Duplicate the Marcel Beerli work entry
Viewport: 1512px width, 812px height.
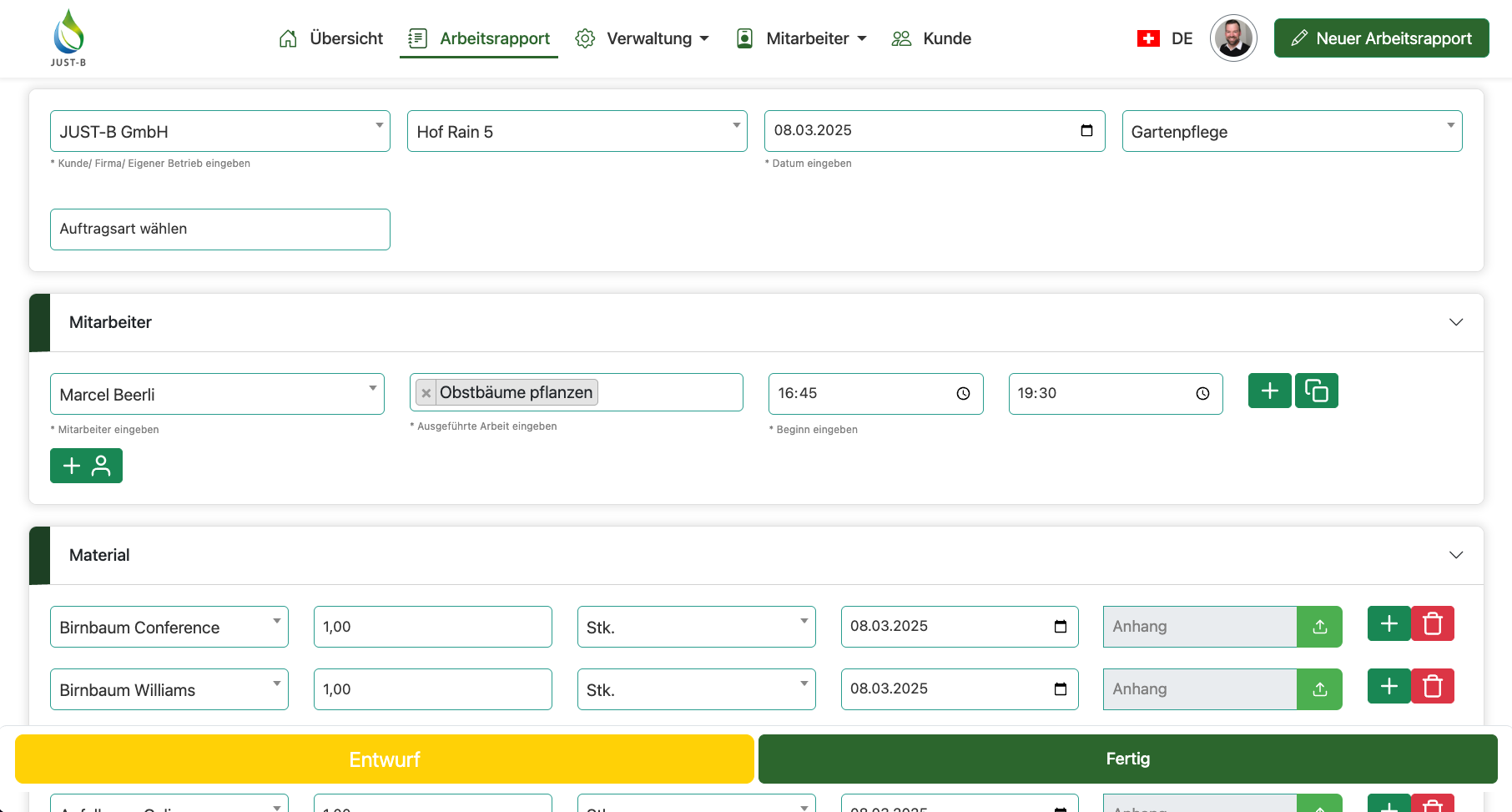coord(1316,391)
